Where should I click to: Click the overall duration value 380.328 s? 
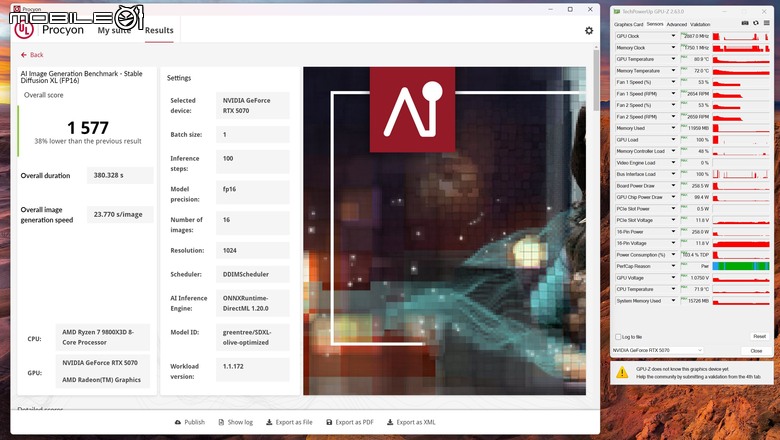click(120, 176)
